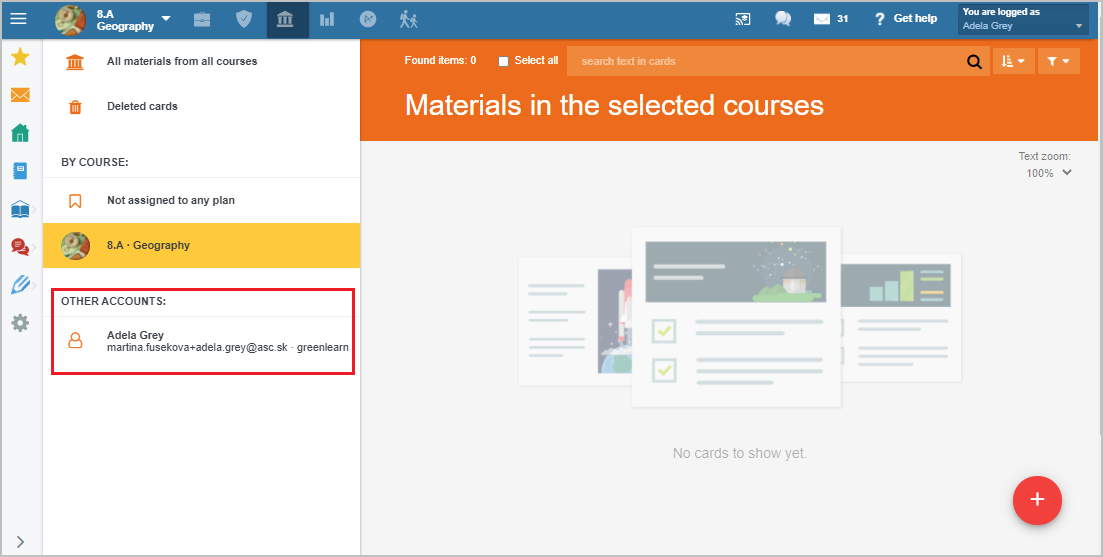Open the walking people icon in top bar

pyautogui.click(x=409, y=20)
